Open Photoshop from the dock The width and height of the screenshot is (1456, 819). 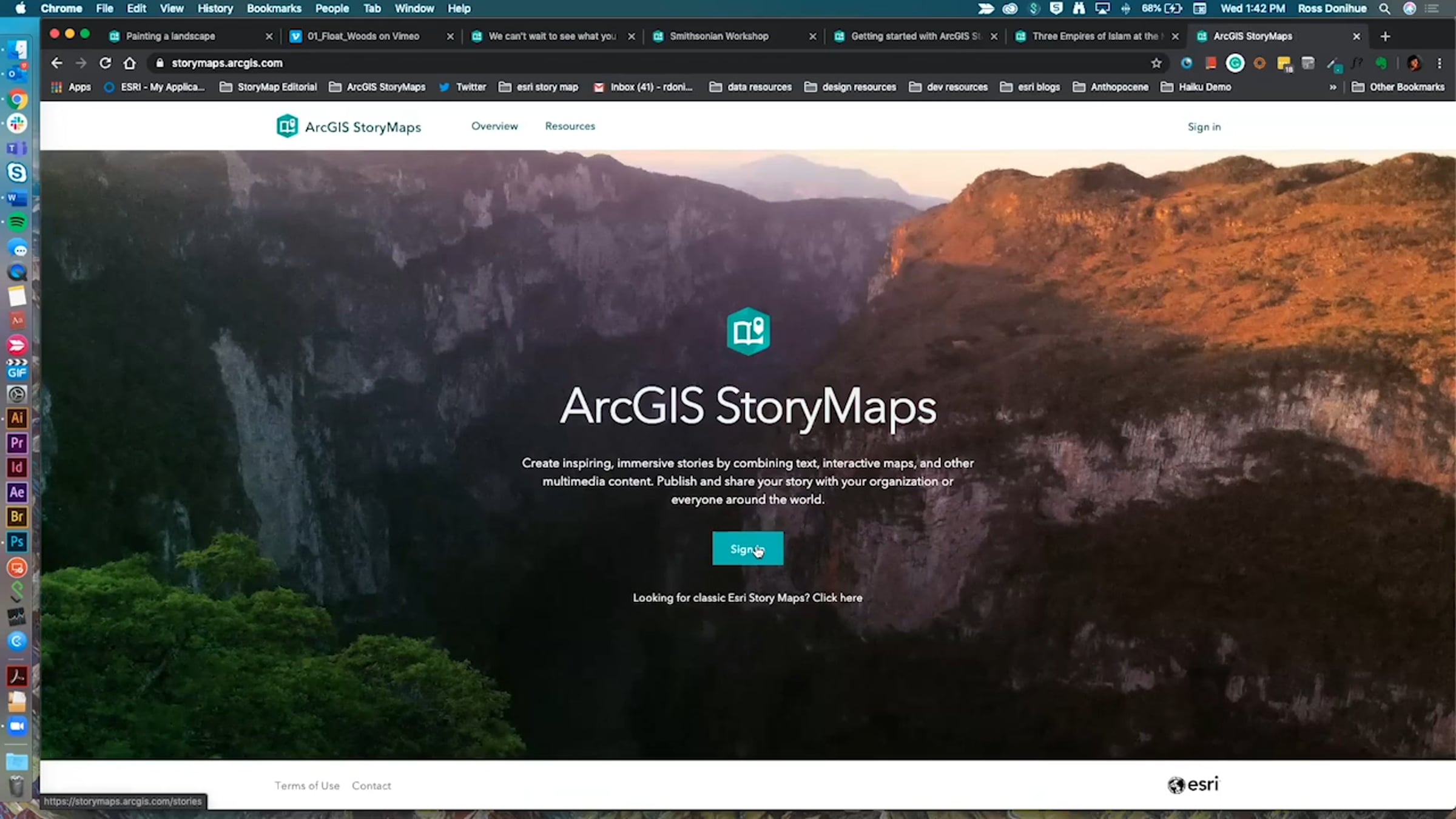click(x=17, y=542)
